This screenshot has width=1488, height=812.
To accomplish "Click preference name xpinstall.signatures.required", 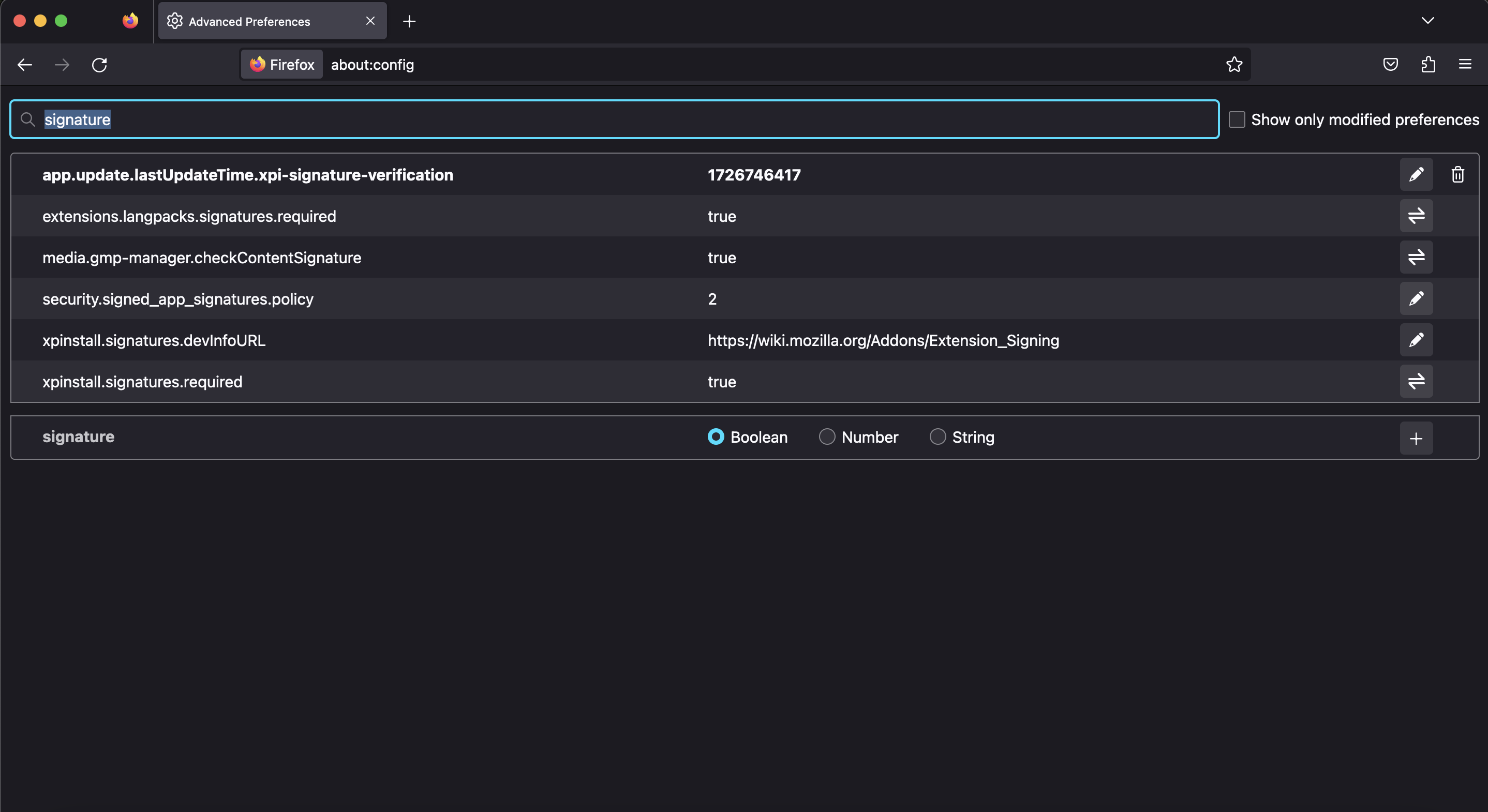I will 142,382.
